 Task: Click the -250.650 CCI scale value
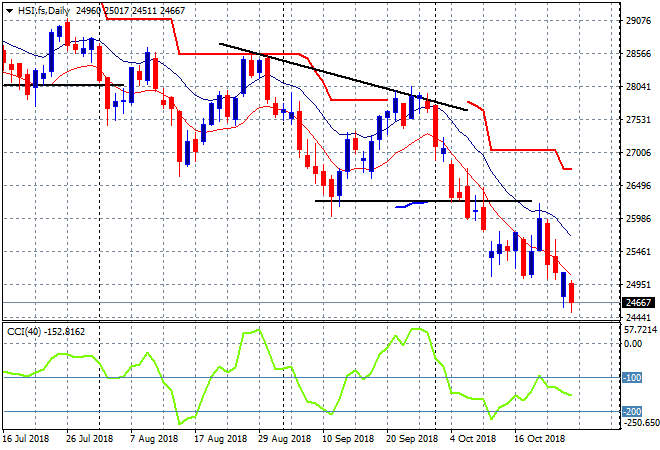(x=641, y=422)
